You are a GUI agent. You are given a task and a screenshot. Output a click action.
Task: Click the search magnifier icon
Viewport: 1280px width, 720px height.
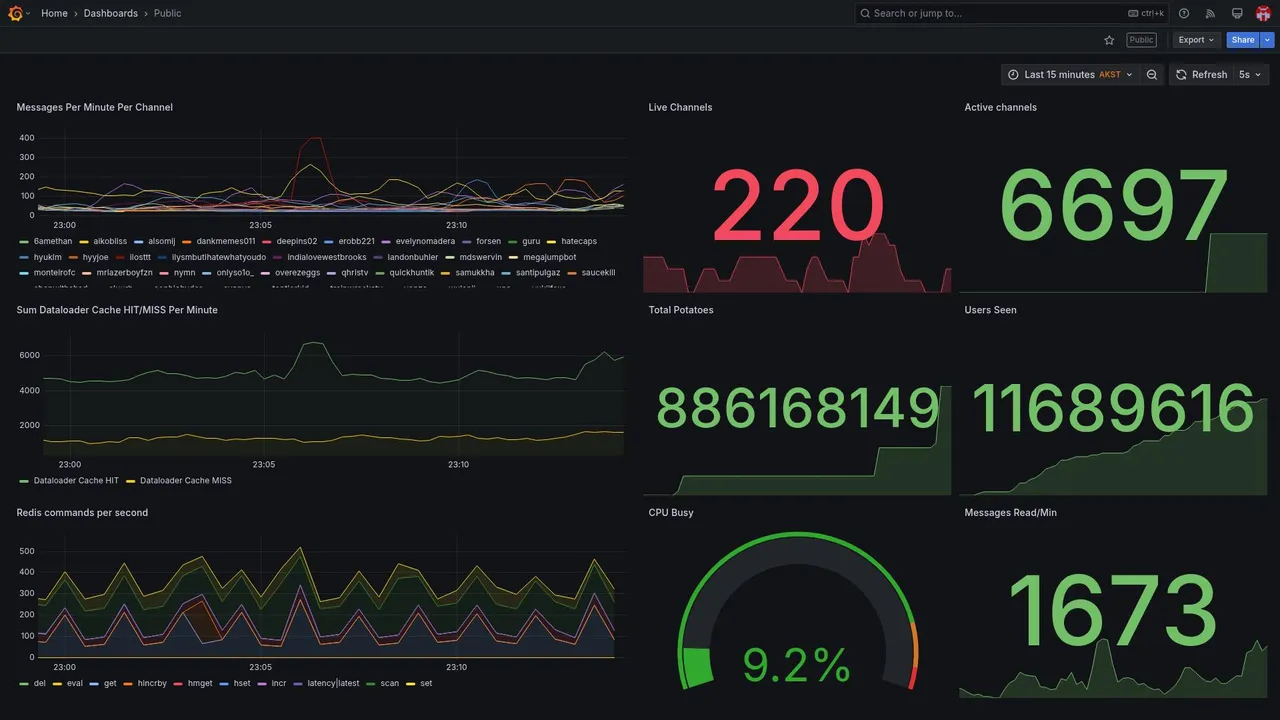click(x=865, y=13)
